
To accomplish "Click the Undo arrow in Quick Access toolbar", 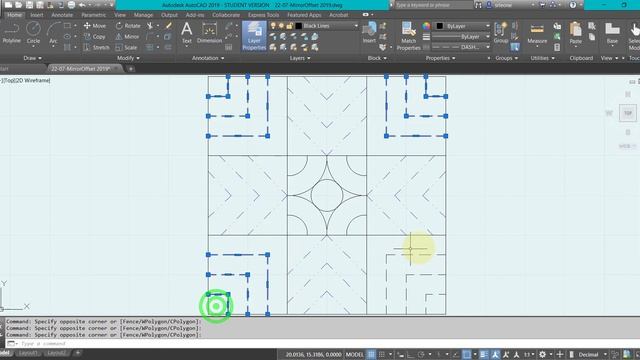I will pyautogui.click(x=82, y=5).
